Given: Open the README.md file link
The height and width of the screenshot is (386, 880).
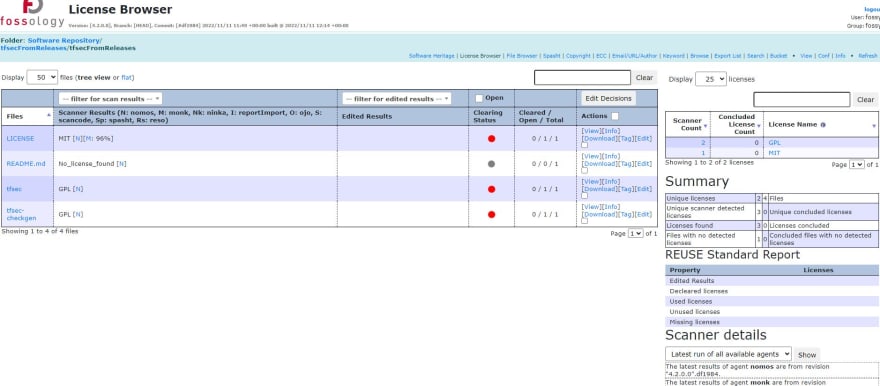Looking at the screenshot, I should (26, 164).
